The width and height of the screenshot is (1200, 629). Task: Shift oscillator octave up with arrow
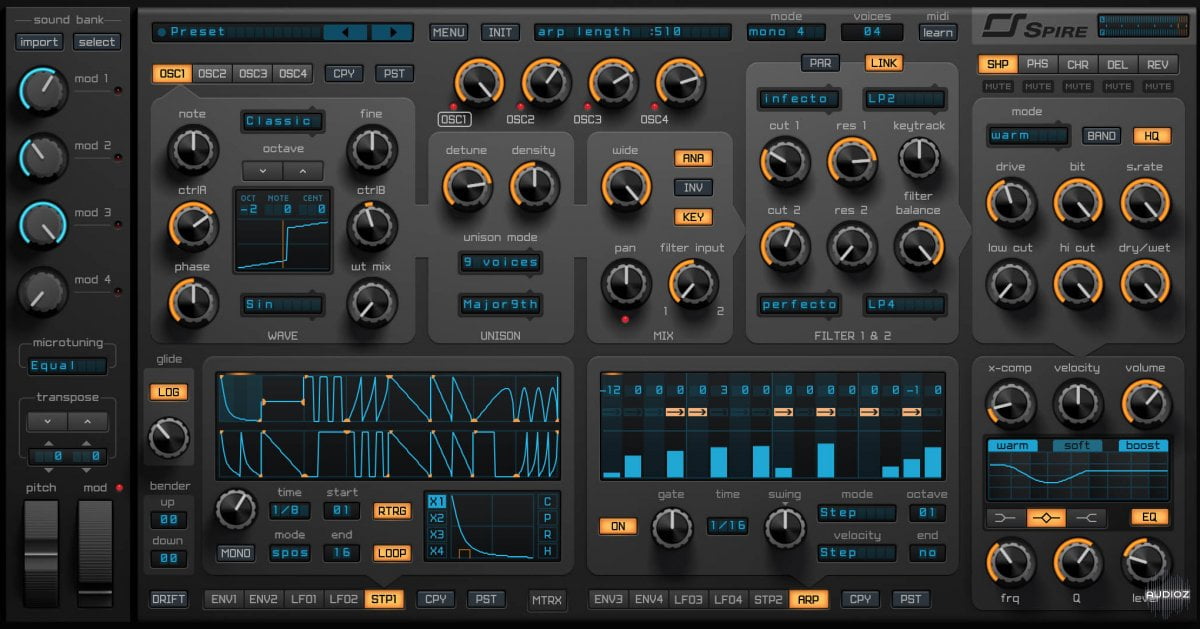pos(304,170)
